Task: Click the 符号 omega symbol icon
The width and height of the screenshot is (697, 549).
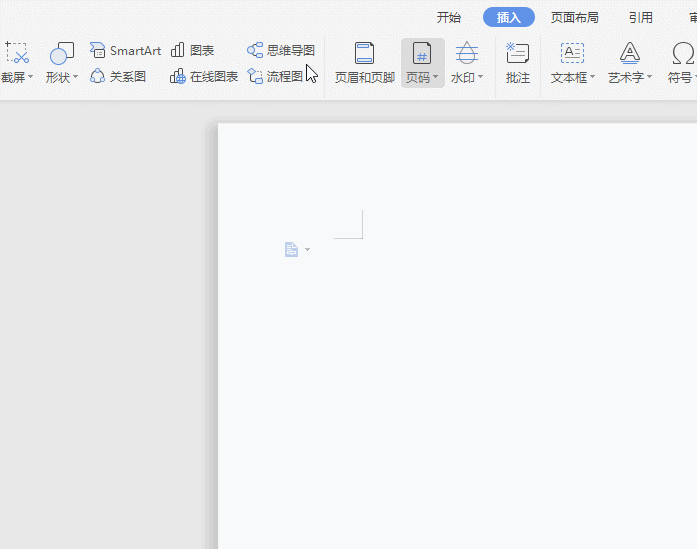Action: point(683,54)
